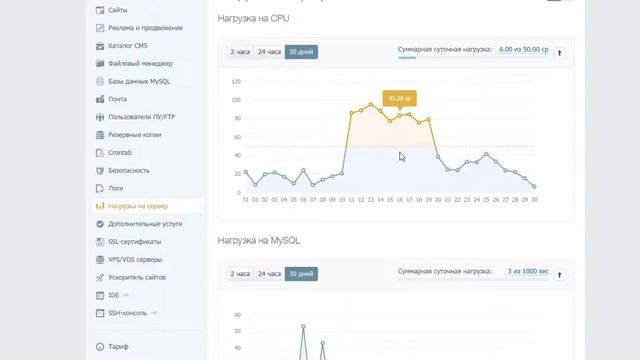Click the Пользователи ПУ/FTP label text
640x360 pixels.
tap(142, 117)
